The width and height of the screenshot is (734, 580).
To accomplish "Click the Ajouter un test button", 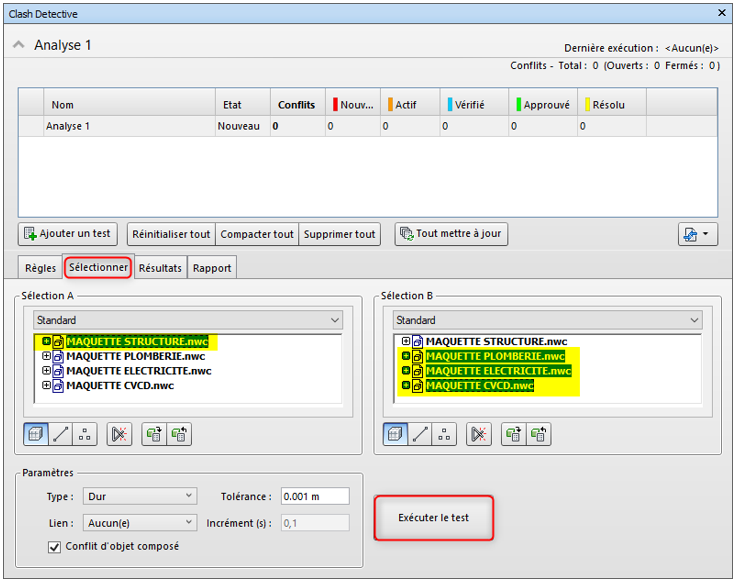I will point(67,234).
